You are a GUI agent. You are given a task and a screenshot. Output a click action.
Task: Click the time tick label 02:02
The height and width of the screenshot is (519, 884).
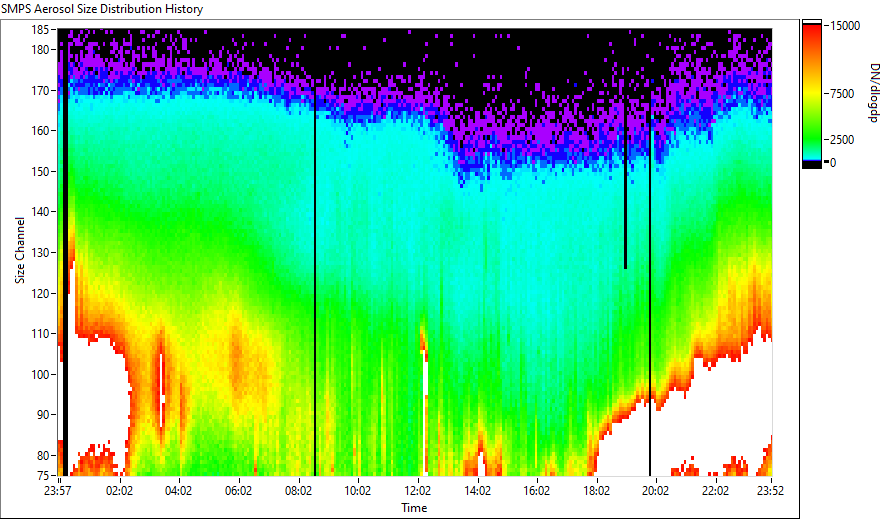click(119, 491)
